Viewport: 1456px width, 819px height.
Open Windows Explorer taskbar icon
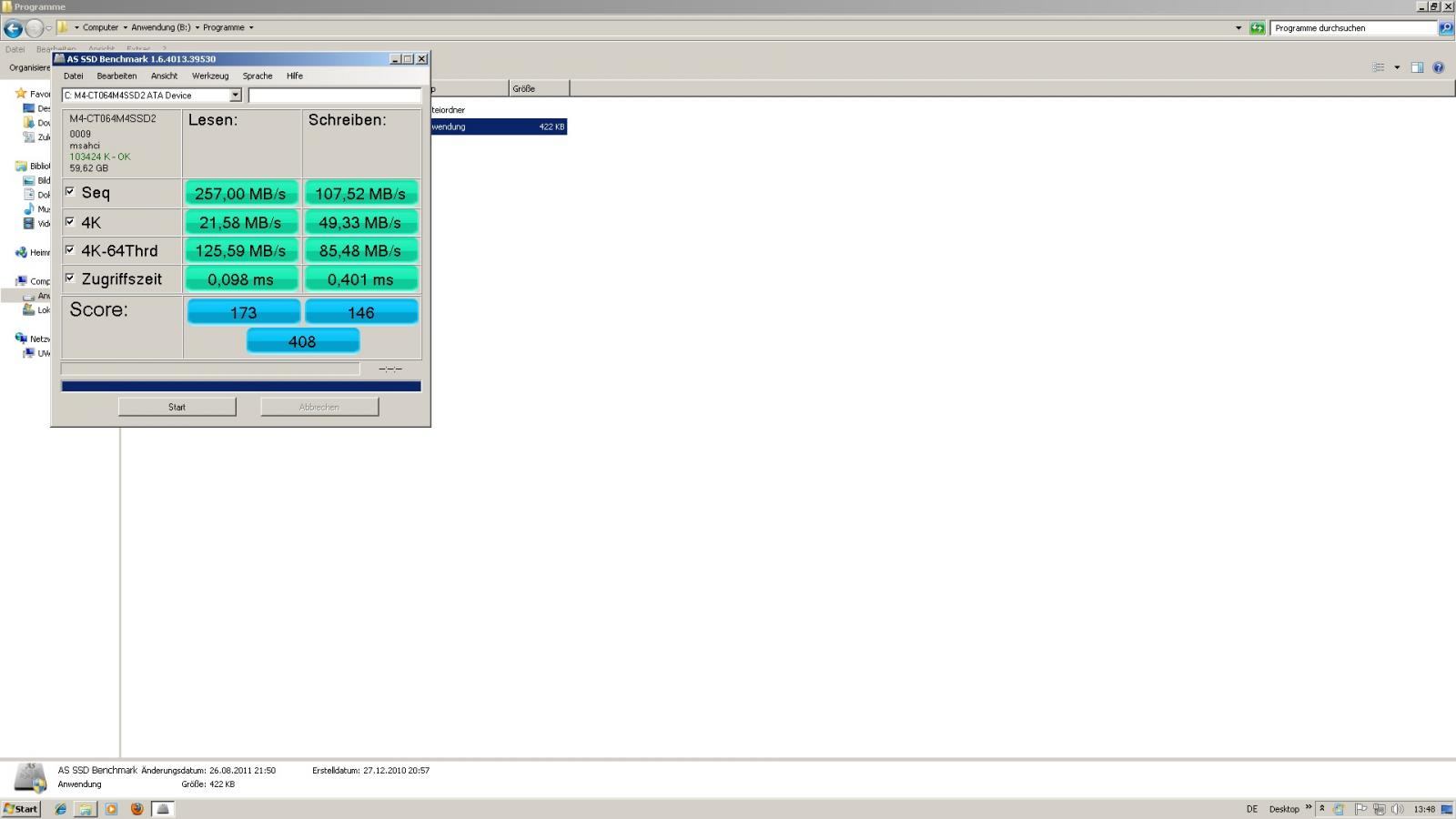coord(86,809)
